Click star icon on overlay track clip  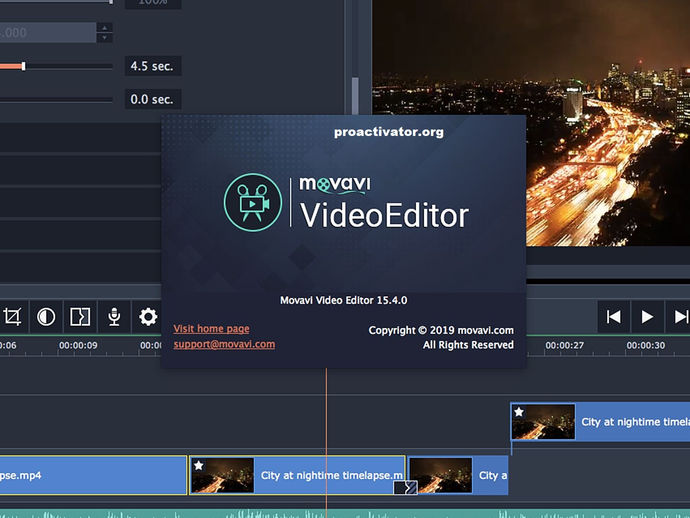pyautogui.click(x=519, y=412)
